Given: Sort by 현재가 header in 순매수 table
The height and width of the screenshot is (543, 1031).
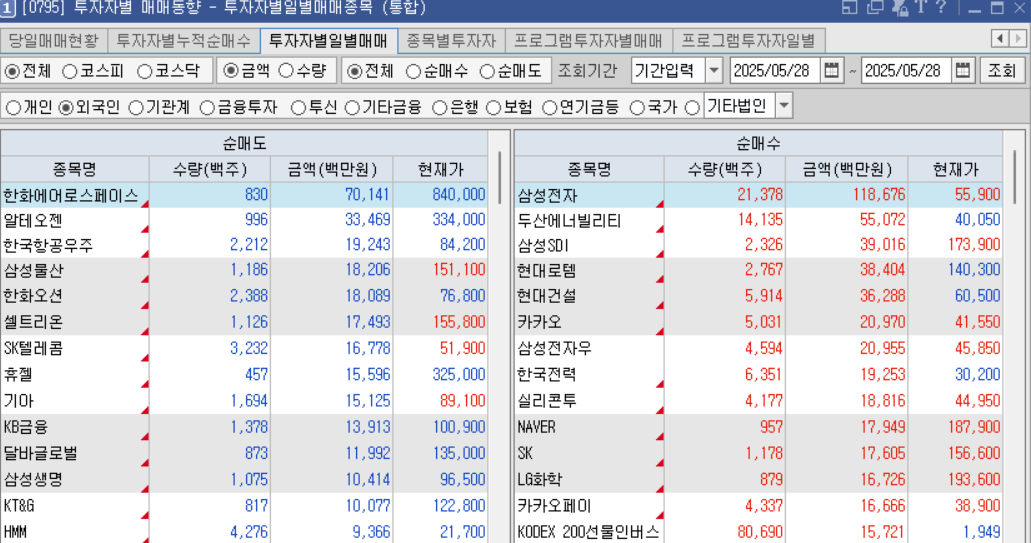Looking at the screenshot, I should tap(955, 170).
